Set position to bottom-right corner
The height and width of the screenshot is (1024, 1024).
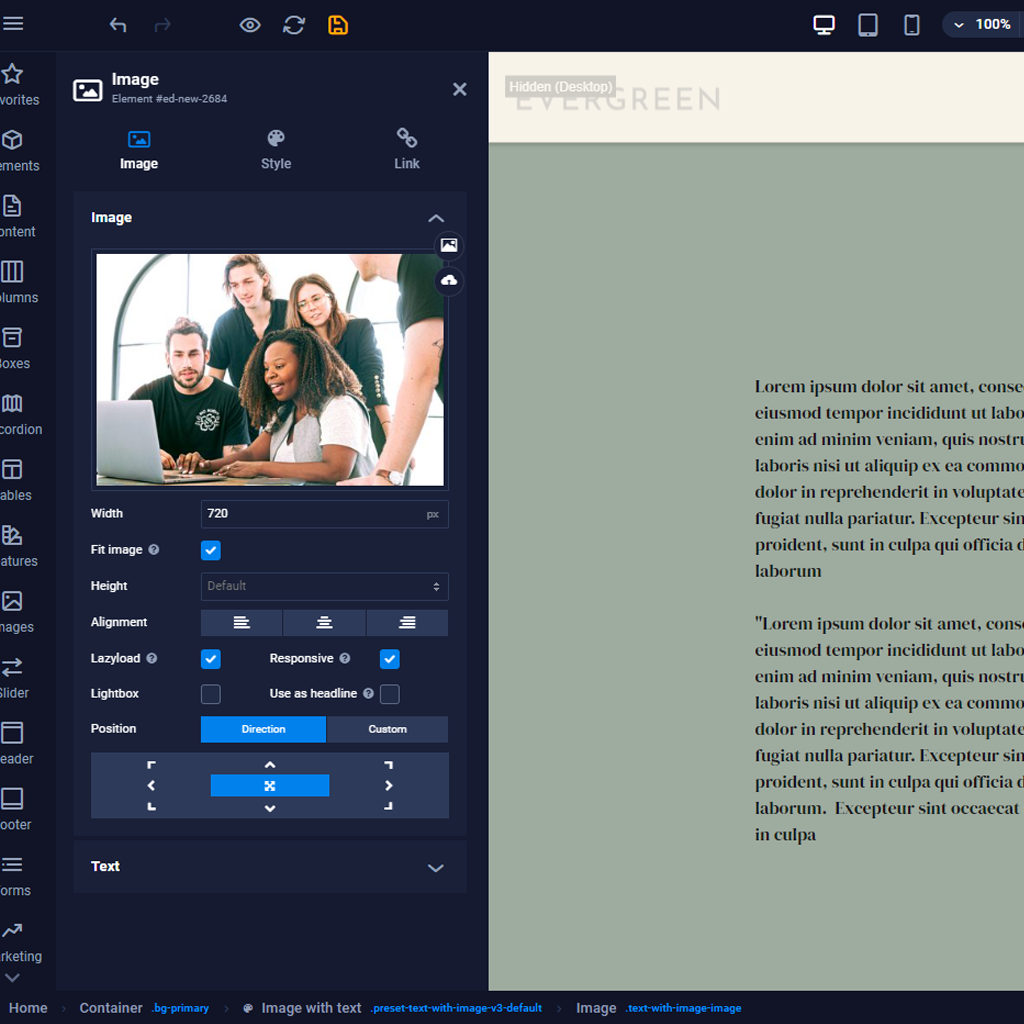(x=388, y=807)
